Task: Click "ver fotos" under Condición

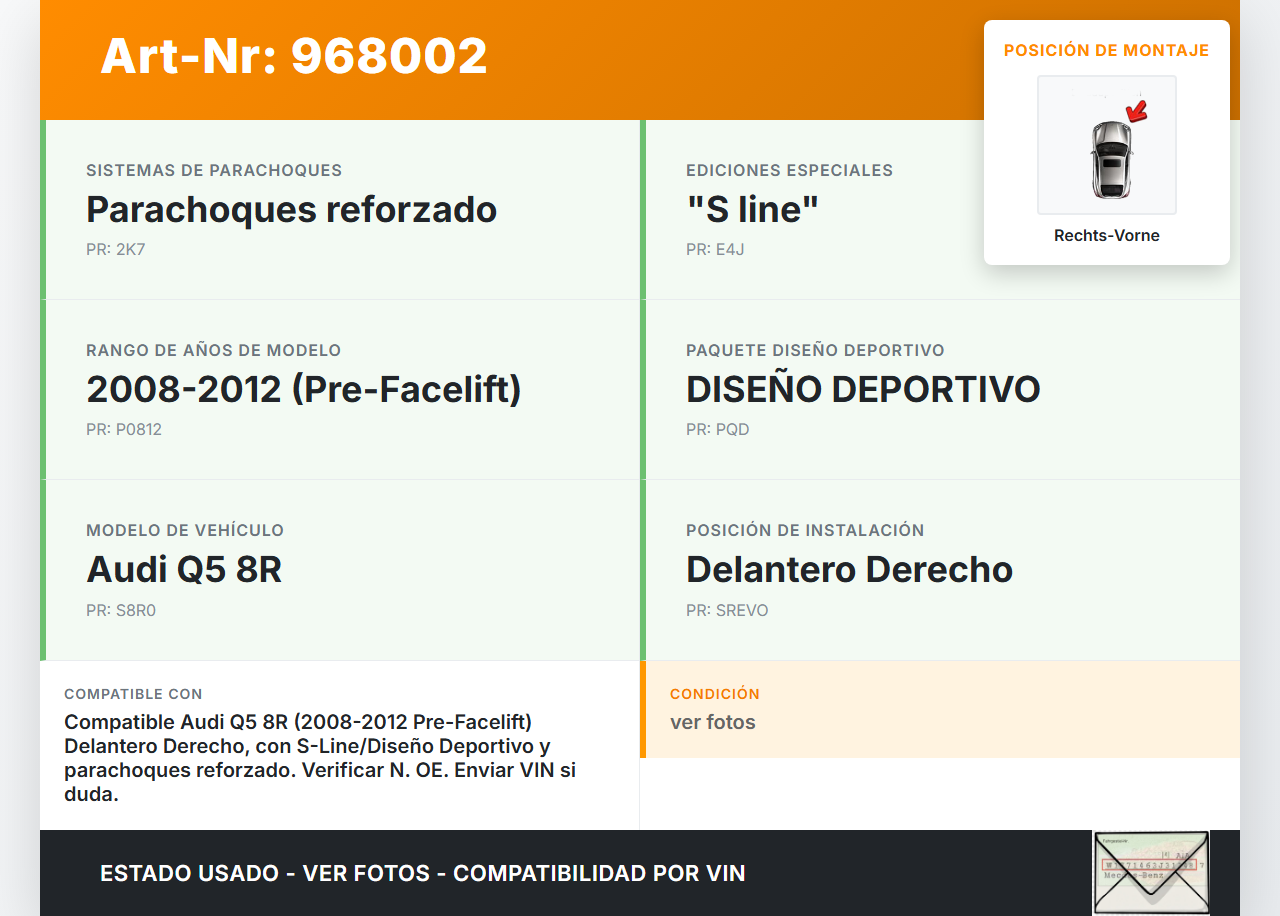Action: tap(713, 722)
